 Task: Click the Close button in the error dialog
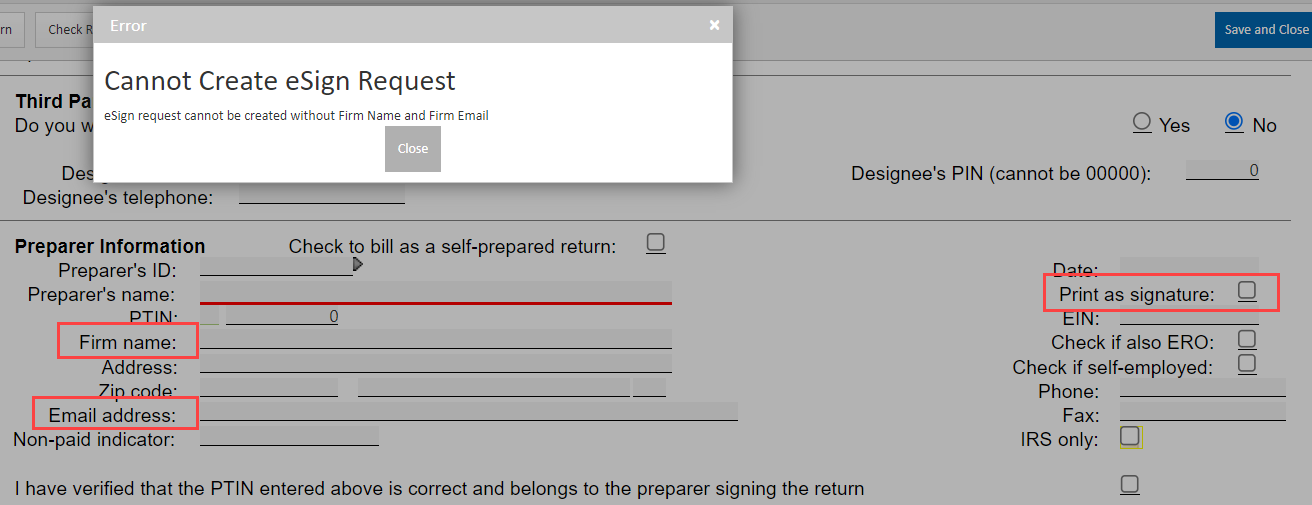(412, 149)
